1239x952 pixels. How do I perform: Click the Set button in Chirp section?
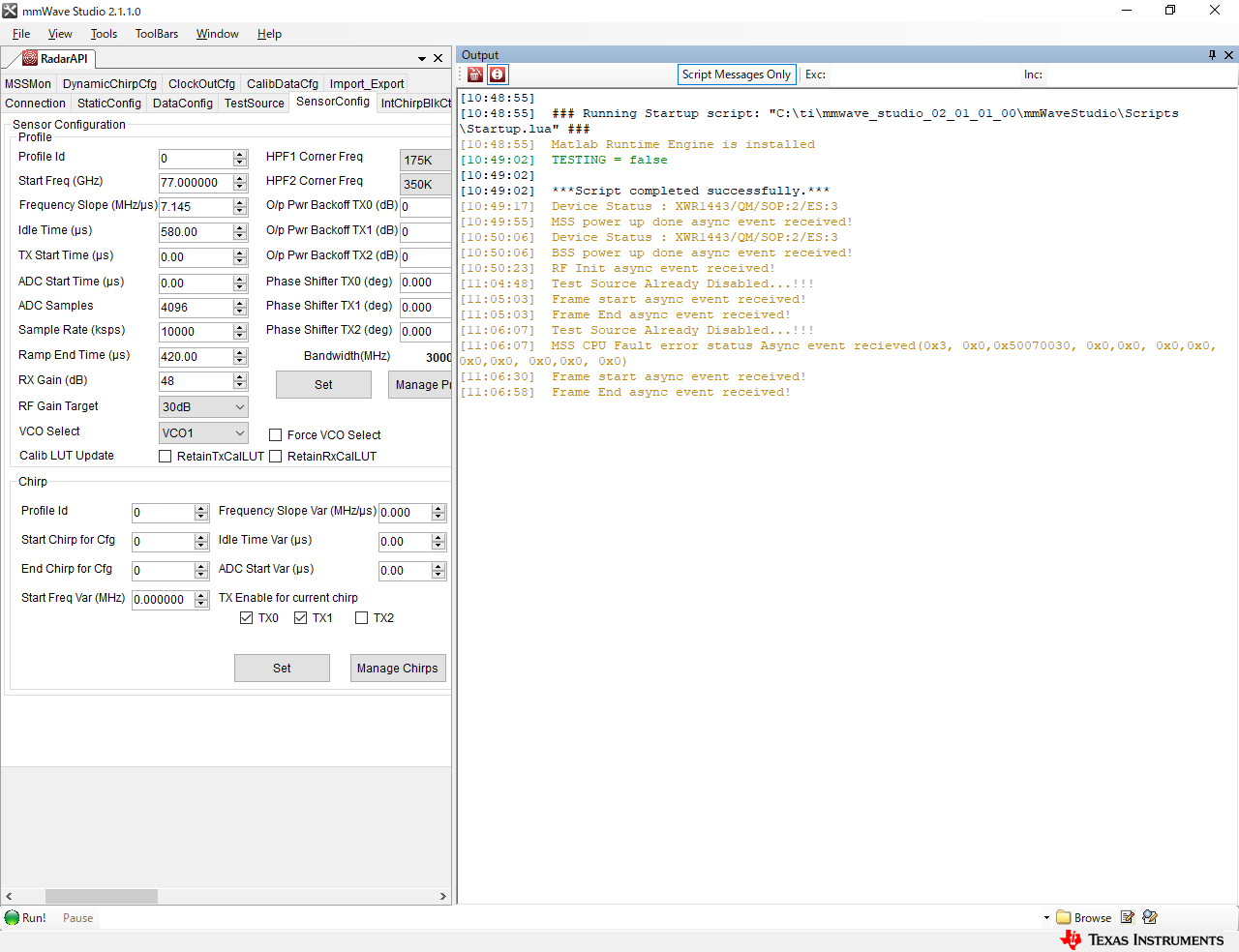[282, 669]
